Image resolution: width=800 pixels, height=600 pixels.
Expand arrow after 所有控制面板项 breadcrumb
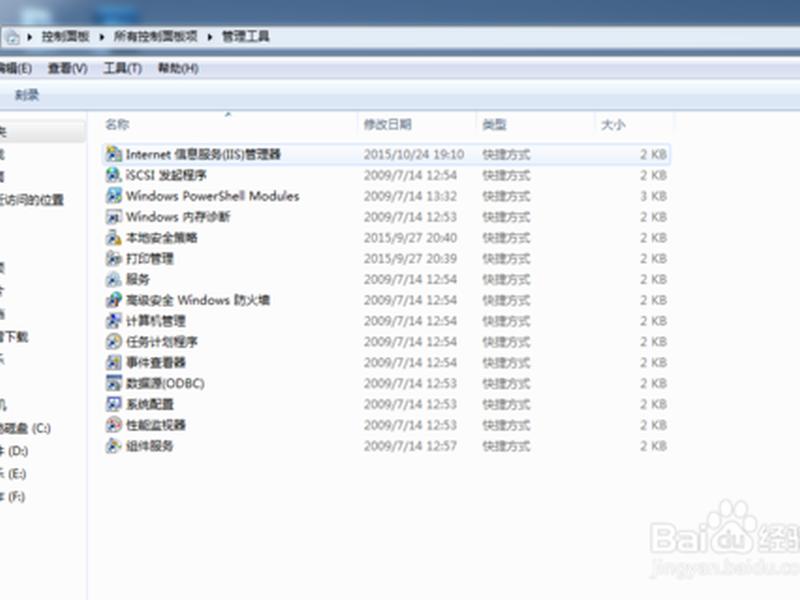210,37
